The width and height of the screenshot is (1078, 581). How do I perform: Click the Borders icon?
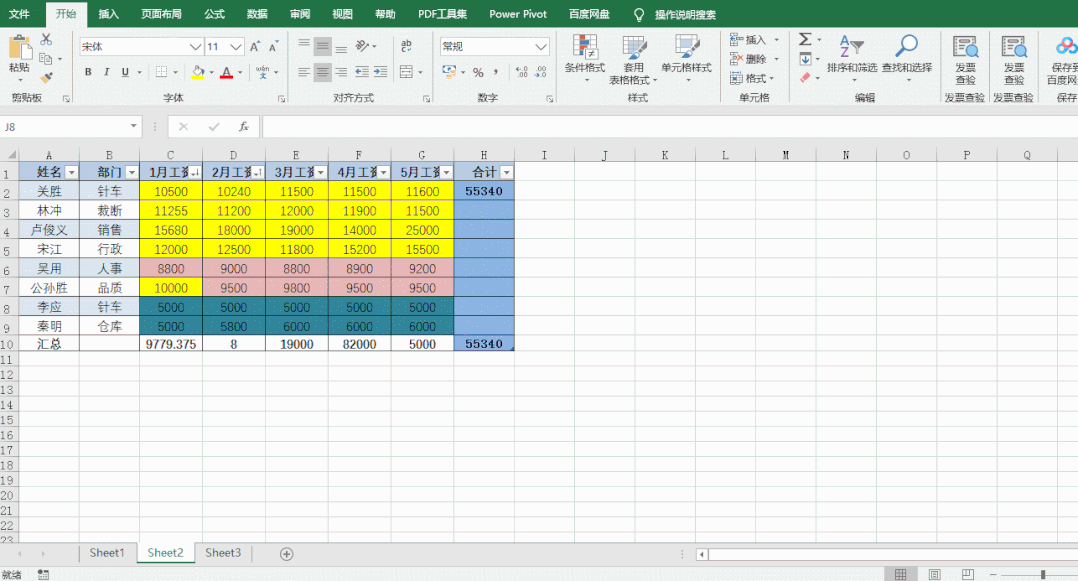point(162,72)
